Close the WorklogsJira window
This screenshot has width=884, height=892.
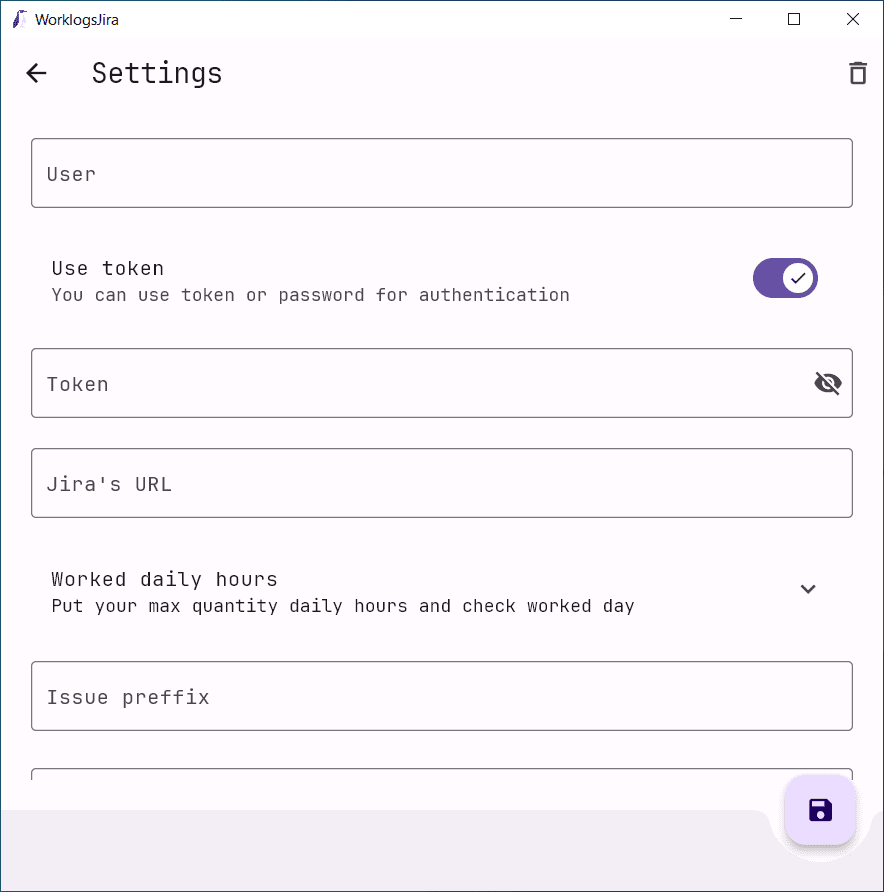point(853,19)
